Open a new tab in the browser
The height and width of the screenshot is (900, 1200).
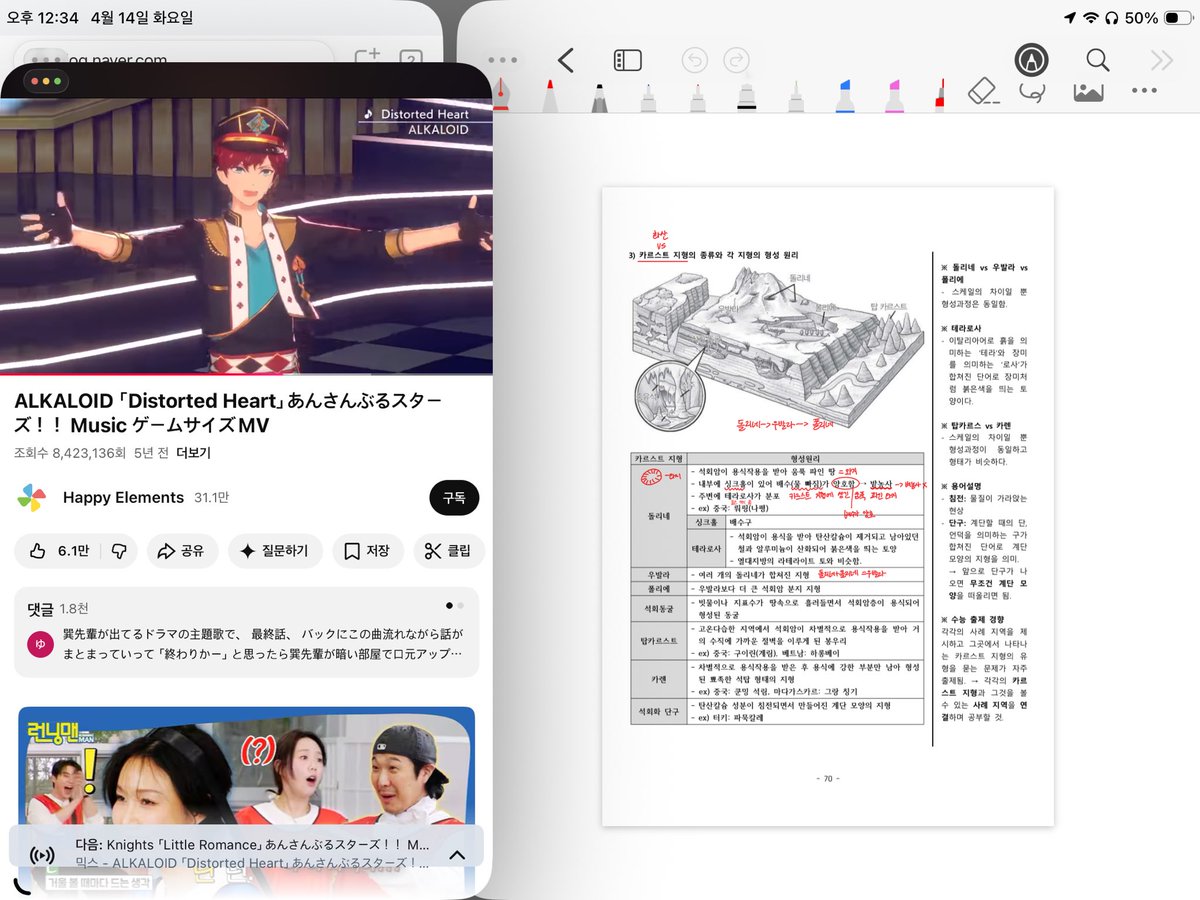(367, 58)
